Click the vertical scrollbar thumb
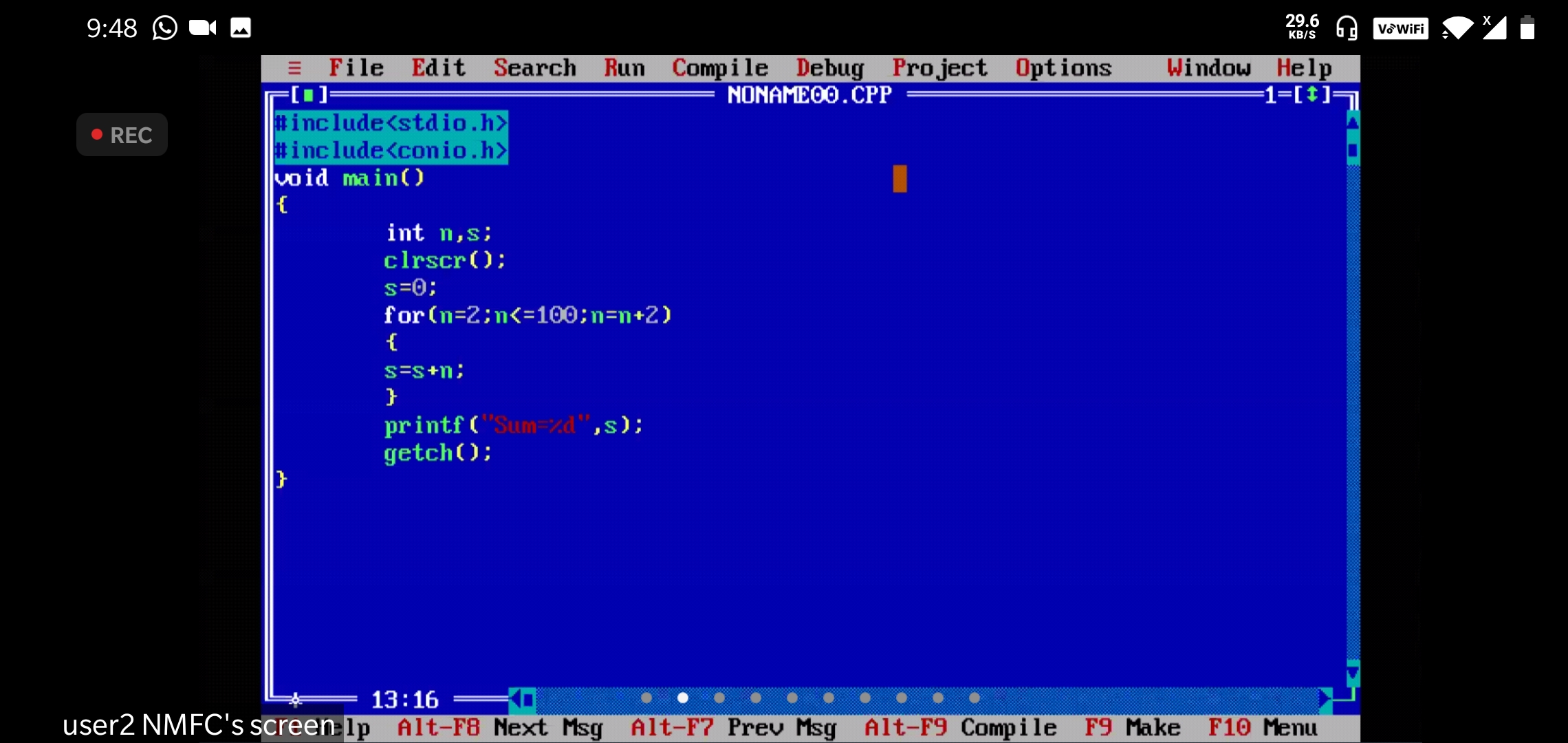Image resolution: width=1568 pixels, height=743 pixels. pyautogui.click(x=1352, y=150)
